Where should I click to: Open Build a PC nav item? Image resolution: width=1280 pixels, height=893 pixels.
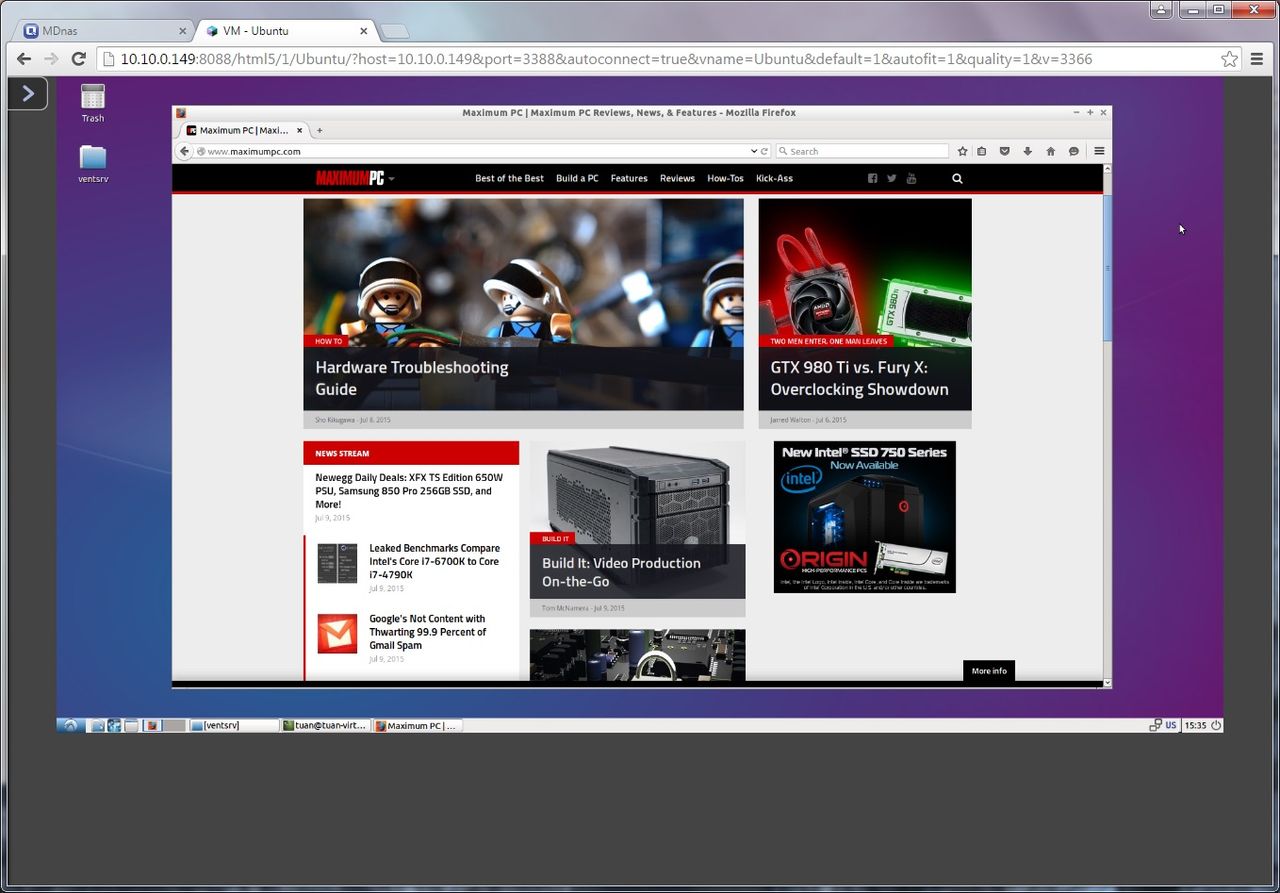tap(577, 178)
